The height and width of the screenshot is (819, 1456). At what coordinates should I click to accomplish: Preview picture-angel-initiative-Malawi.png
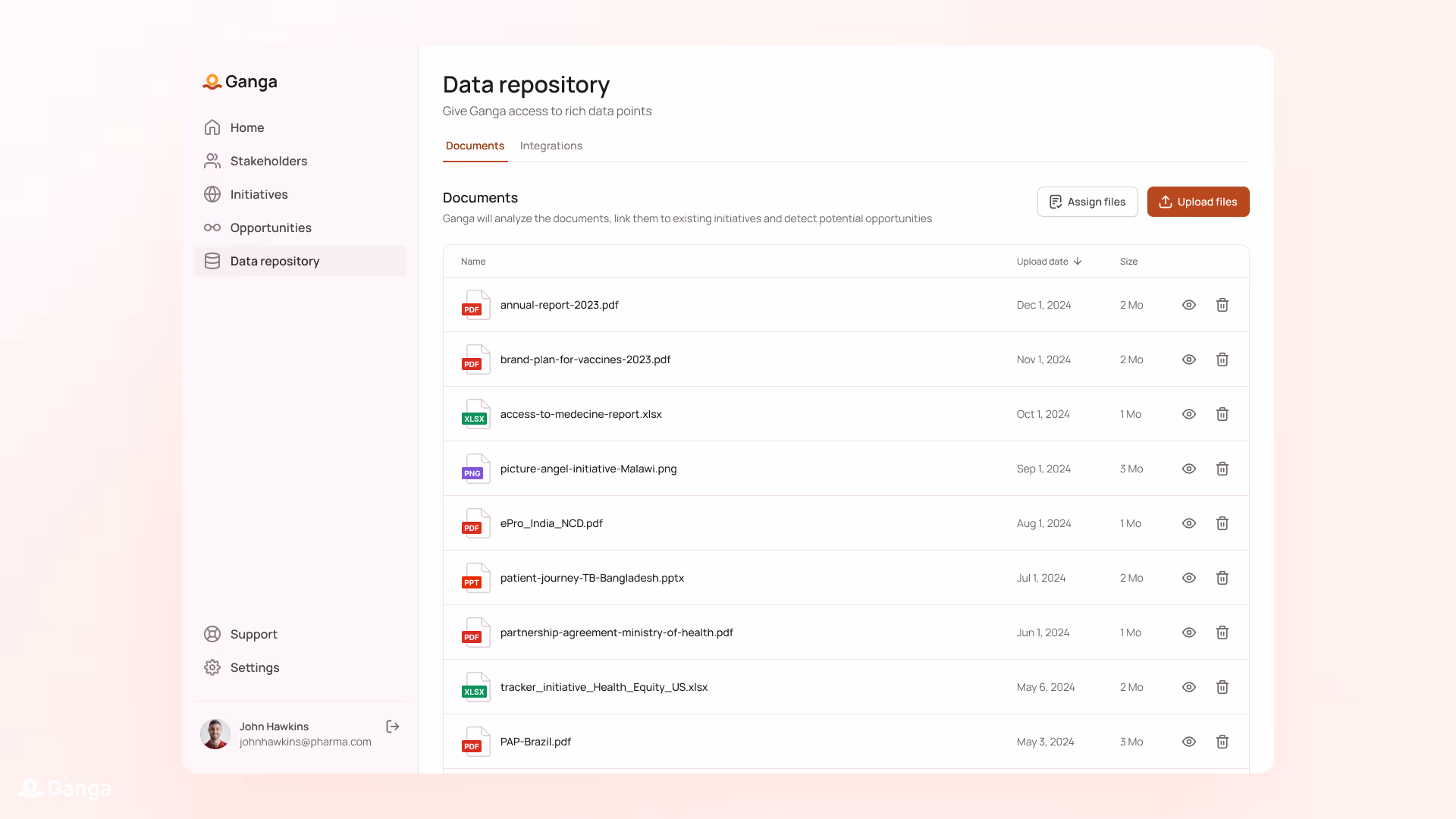point(1188,469)
